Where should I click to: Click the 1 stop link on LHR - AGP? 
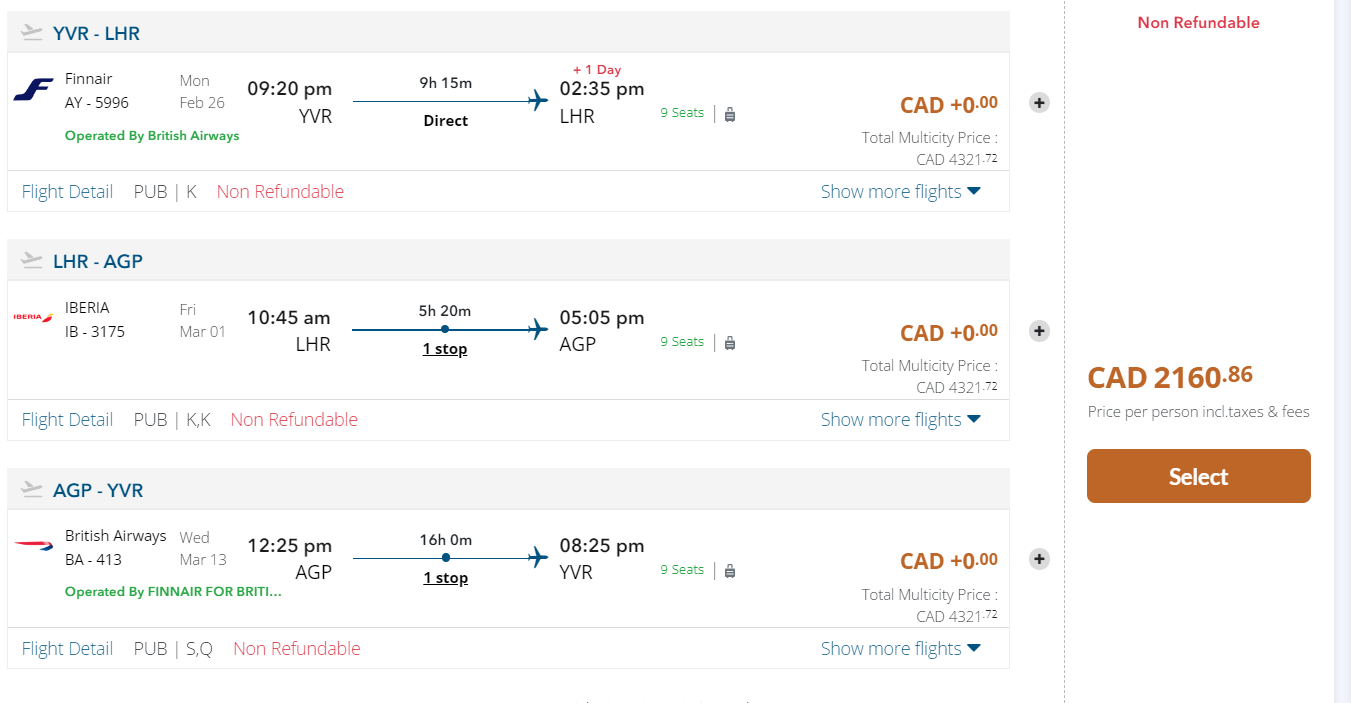pyautogui.click(x=445, y=349)
